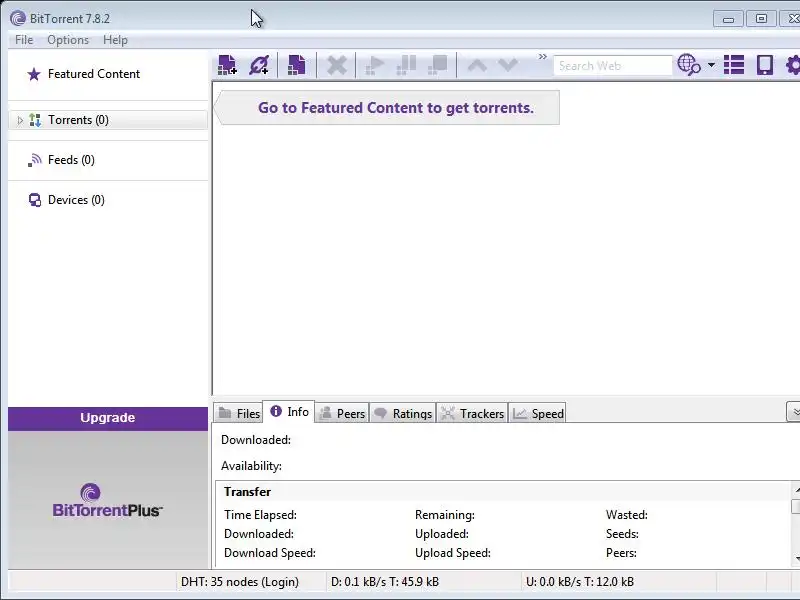
Task: Switch to the Files tab
Action: point(239,413)
